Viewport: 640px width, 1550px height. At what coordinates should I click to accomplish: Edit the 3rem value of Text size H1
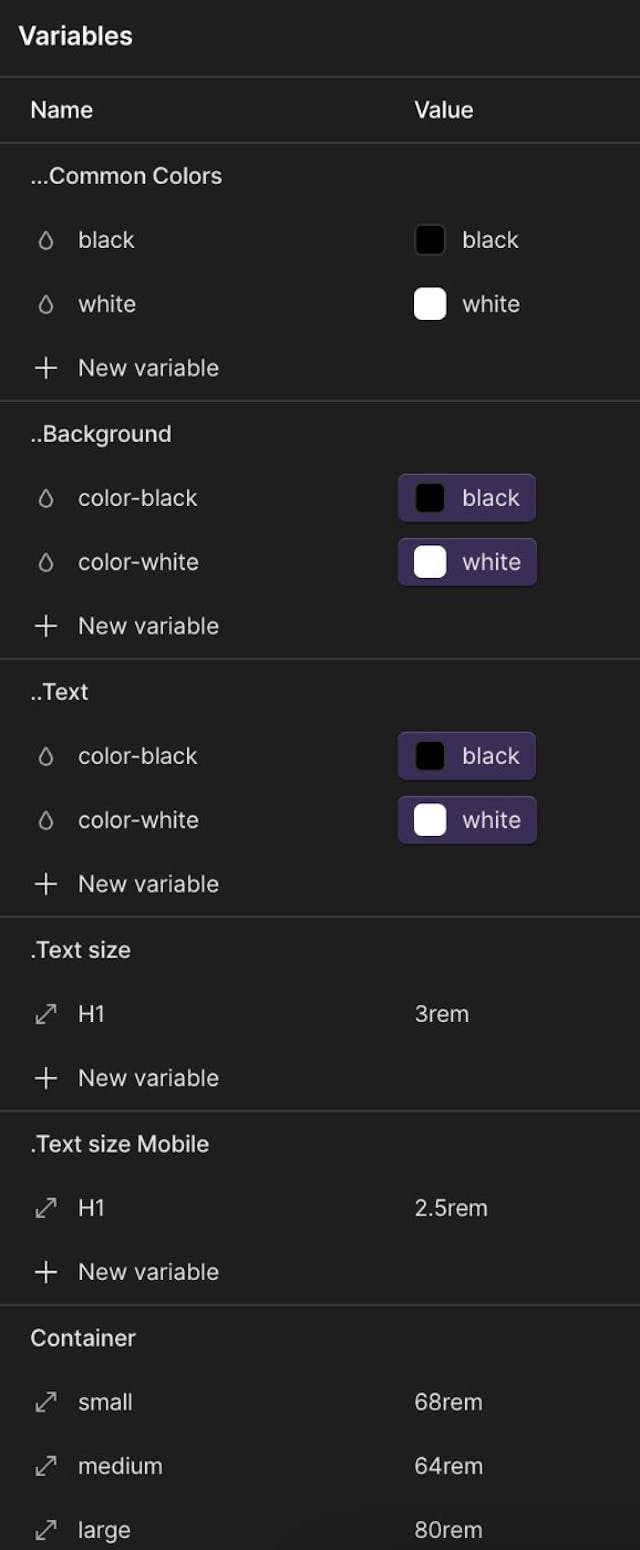pos(442,1014)
